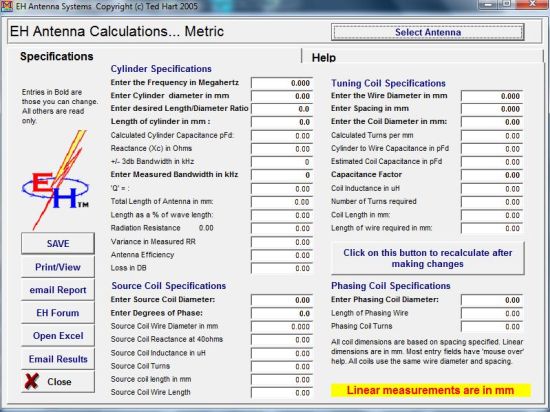Click the recalculate after making changes button
Viewport: 550px width, 412px height.
(x=428, y=258)
